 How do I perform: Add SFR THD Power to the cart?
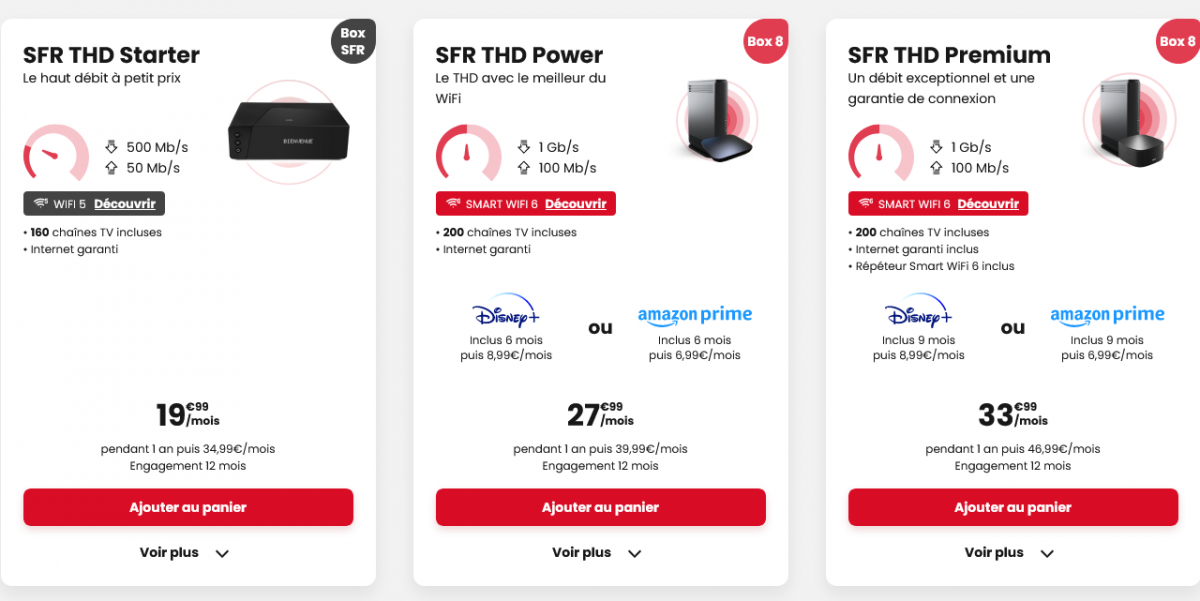pyautogui.click(x=600, y=507)
